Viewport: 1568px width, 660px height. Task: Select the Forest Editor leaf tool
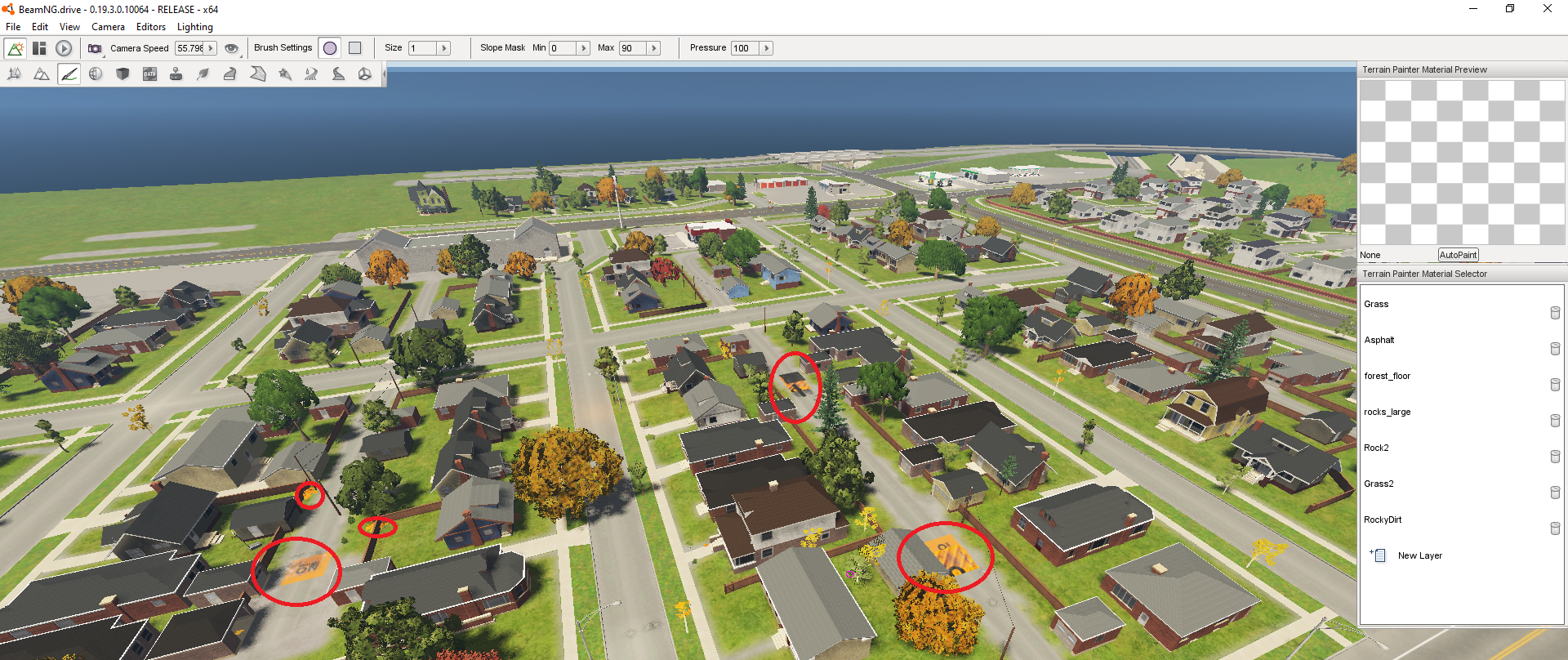(x=203, y=74)
